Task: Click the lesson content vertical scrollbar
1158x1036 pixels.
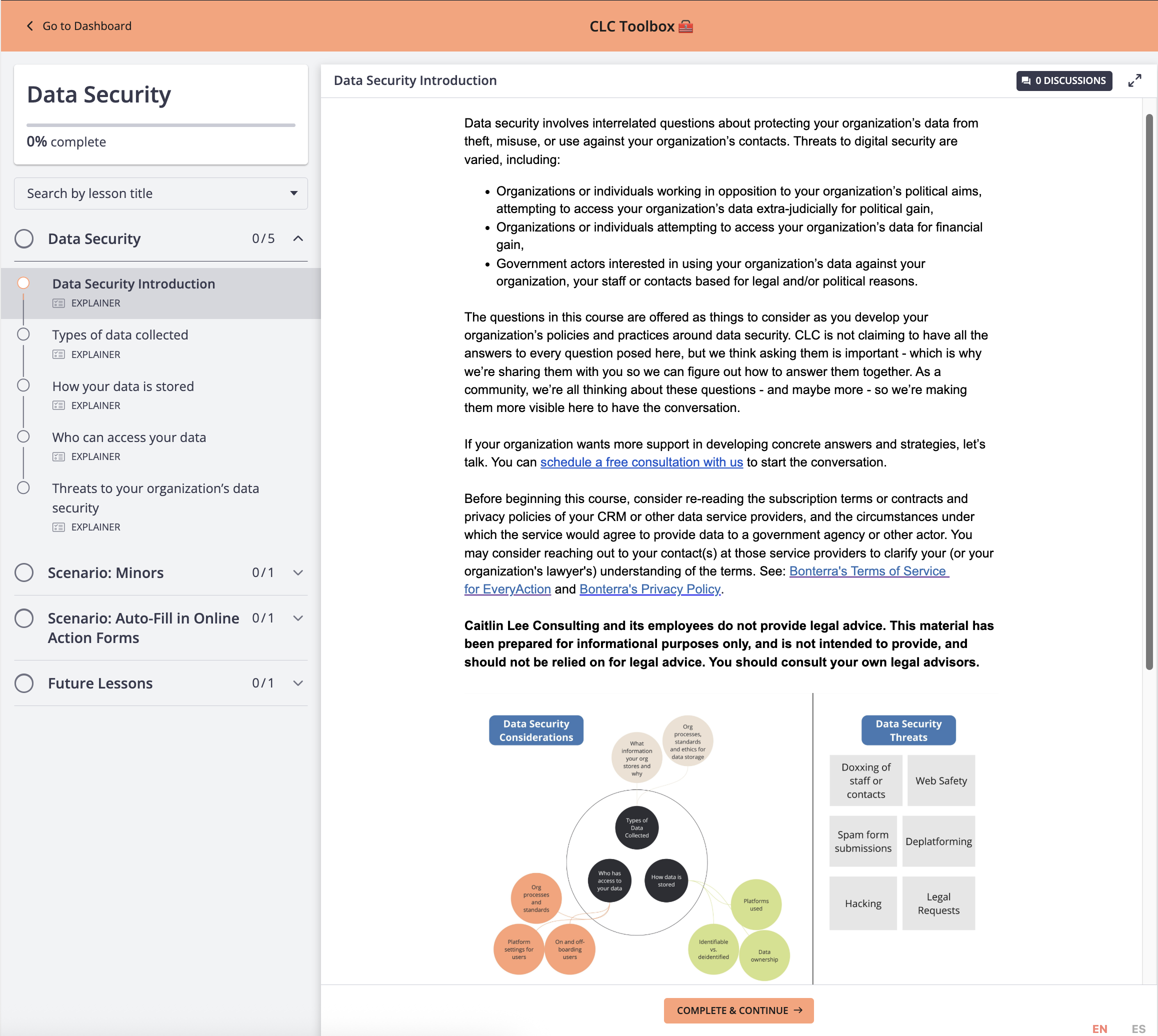Action: [1149, 391]
